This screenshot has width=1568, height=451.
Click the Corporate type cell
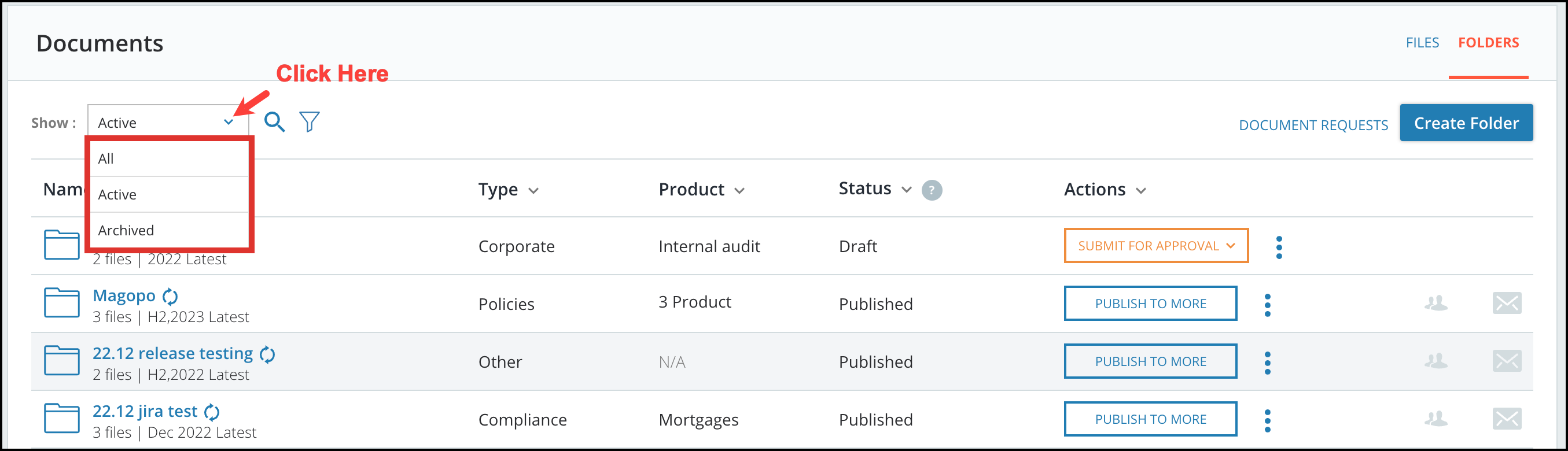click(x=516, y=246)
